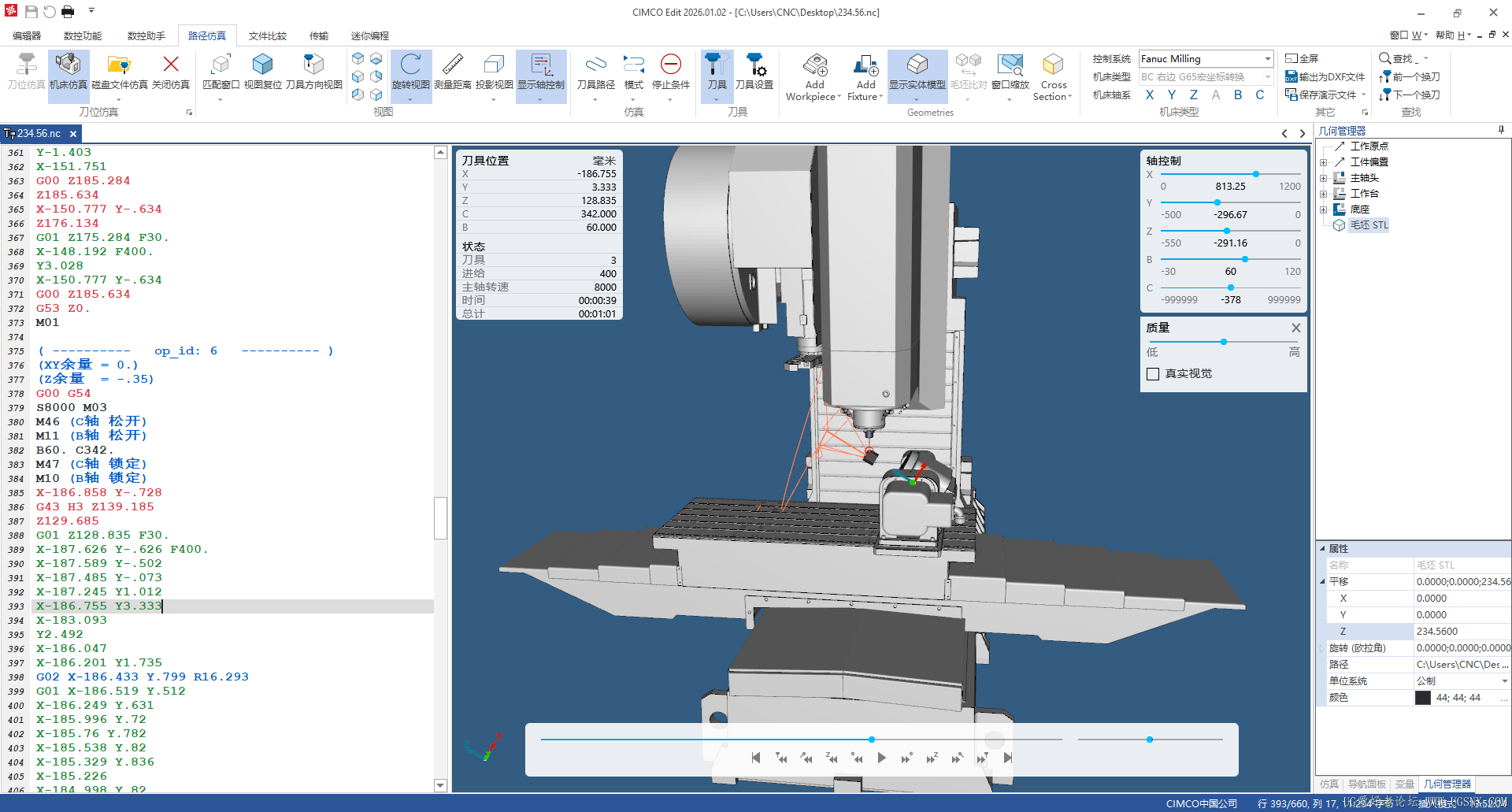Enable the 真实视觉 checkbox
Image resolution: width=1512 pixels, height=812 pixels.
click(1153, 374)
